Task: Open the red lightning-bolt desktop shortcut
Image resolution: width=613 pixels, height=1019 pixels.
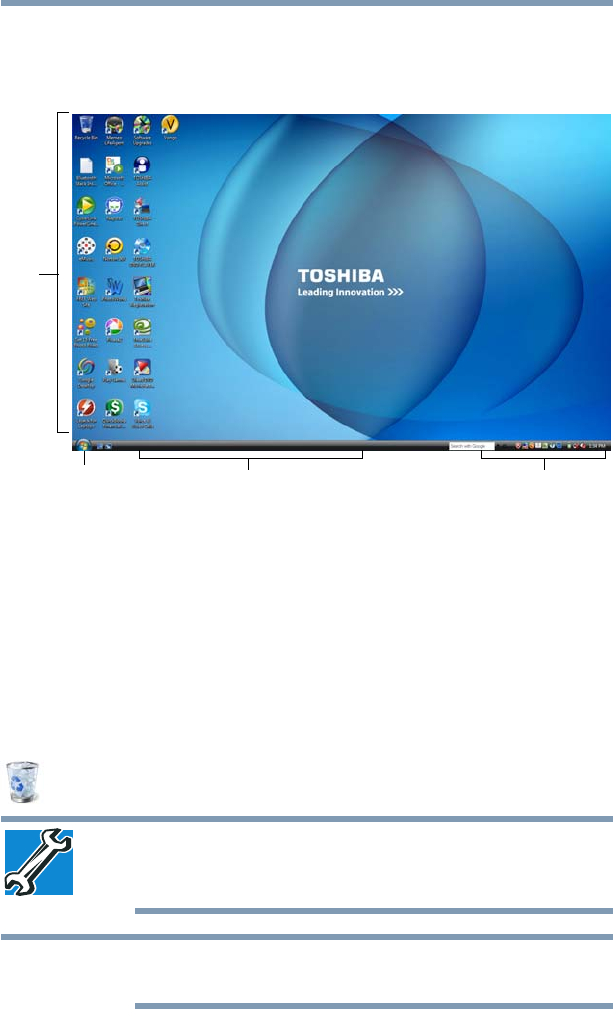Action: coord(86,414)
